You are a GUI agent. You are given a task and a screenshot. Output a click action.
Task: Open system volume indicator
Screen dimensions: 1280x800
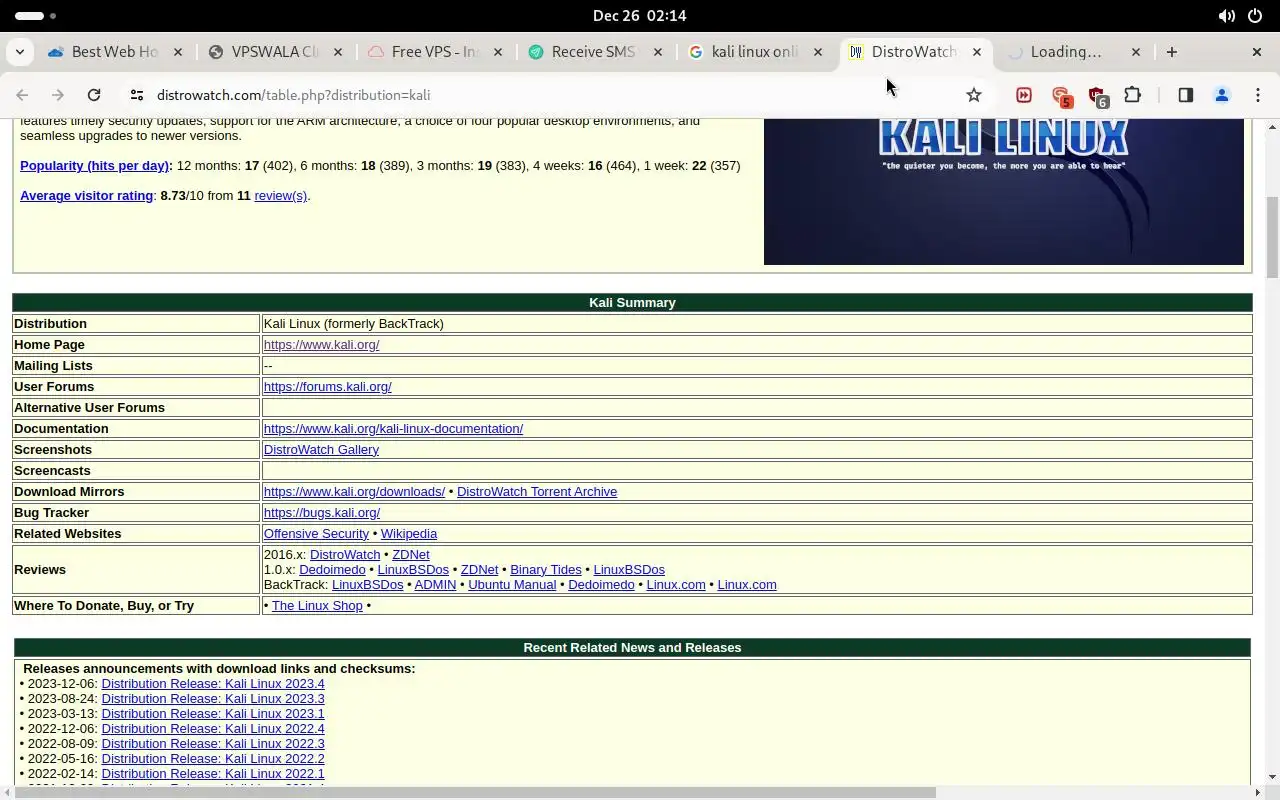click(x=1226, y=16)
